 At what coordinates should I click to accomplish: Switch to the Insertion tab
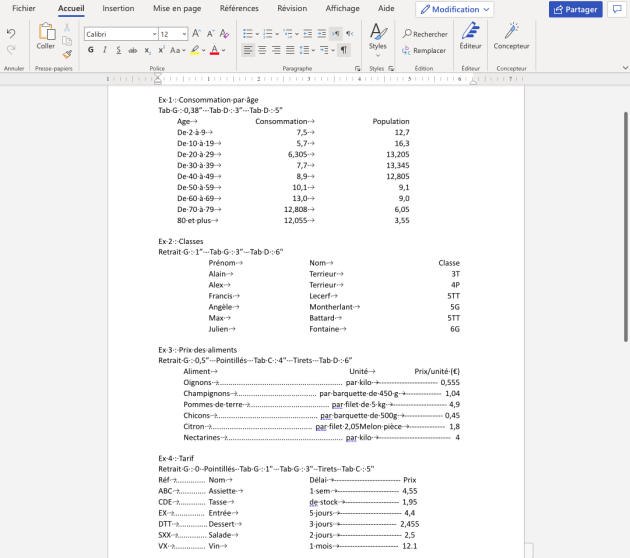pyautogui.click(x=118, y=8)
